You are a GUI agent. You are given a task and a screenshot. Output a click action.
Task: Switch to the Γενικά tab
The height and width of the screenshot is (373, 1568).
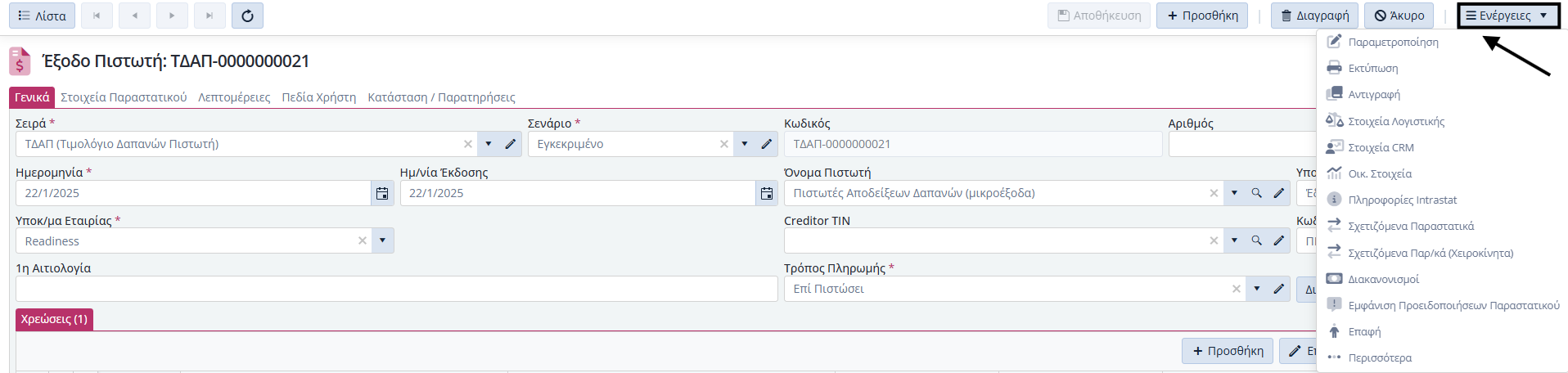[x=32, y=97]
